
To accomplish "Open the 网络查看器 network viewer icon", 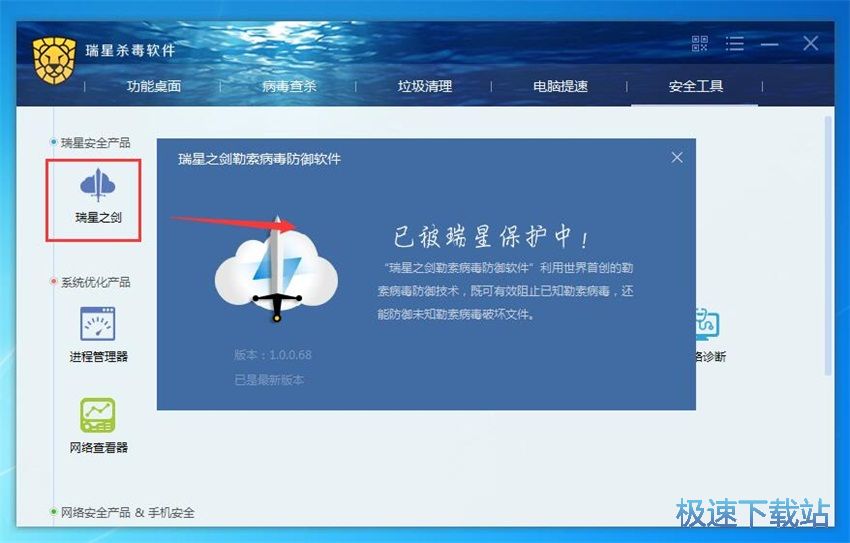I will tap(98, 415).
